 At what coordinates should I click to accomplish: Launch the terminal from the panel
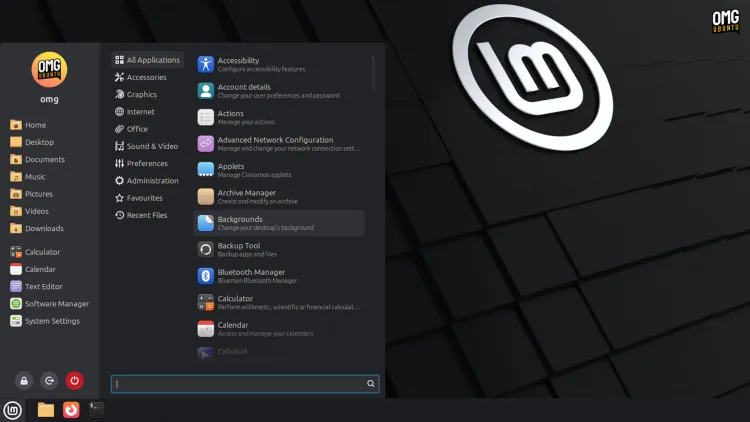96,410
